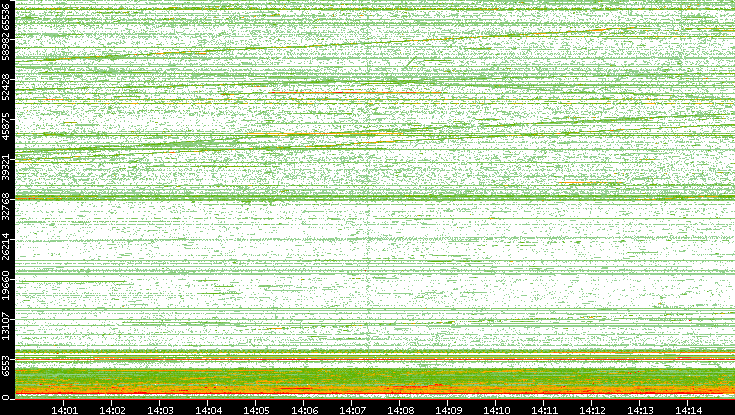
Task: Click the 14:13 time tick label
Action: click(640, 411)
